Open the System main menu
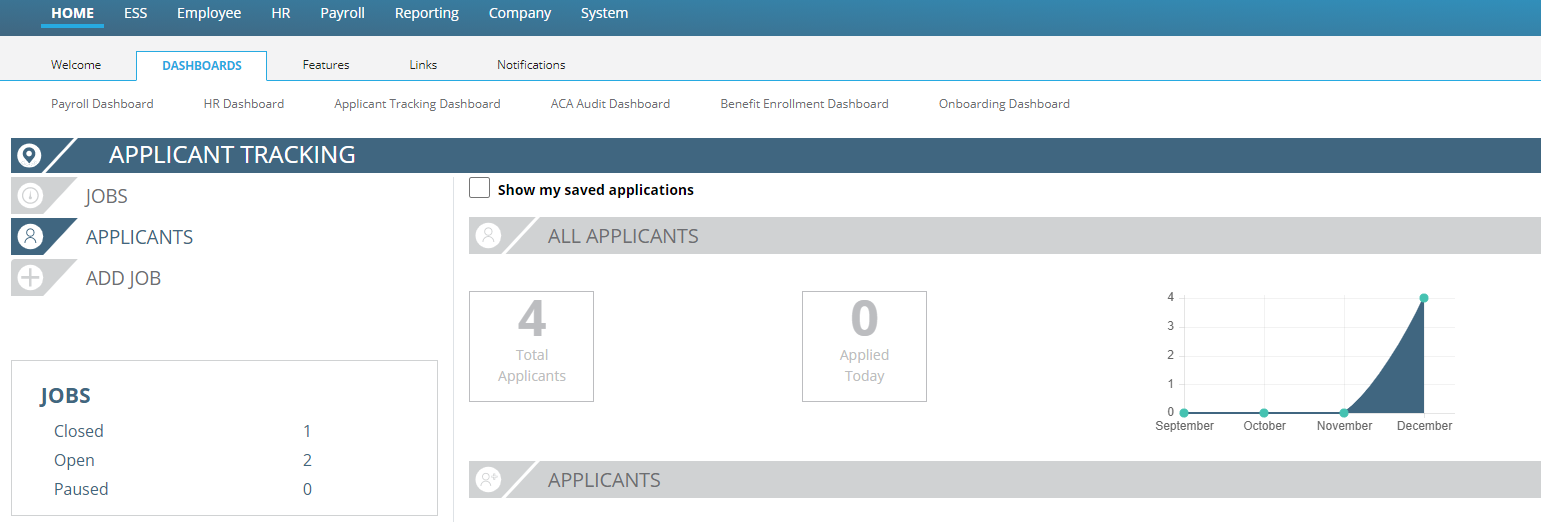Viewport: 1541px width, 522px height. coord(604,13)
